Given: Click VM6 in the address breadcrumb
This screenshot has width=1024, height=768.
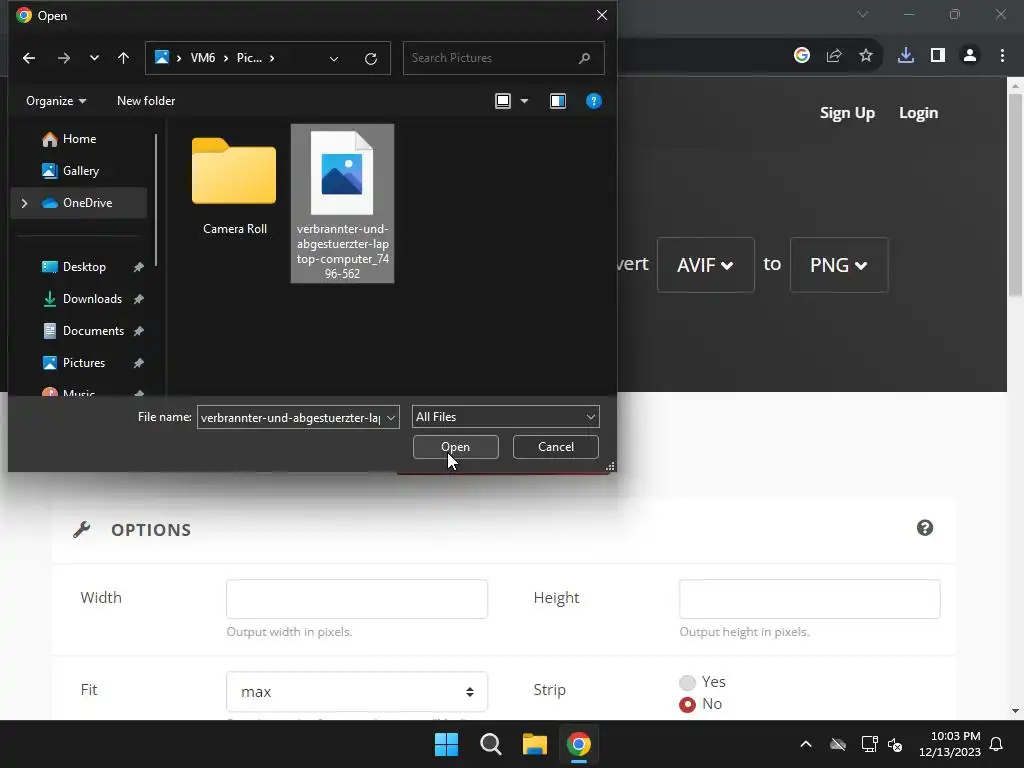Looking at the screenshot, I should 202,58.
